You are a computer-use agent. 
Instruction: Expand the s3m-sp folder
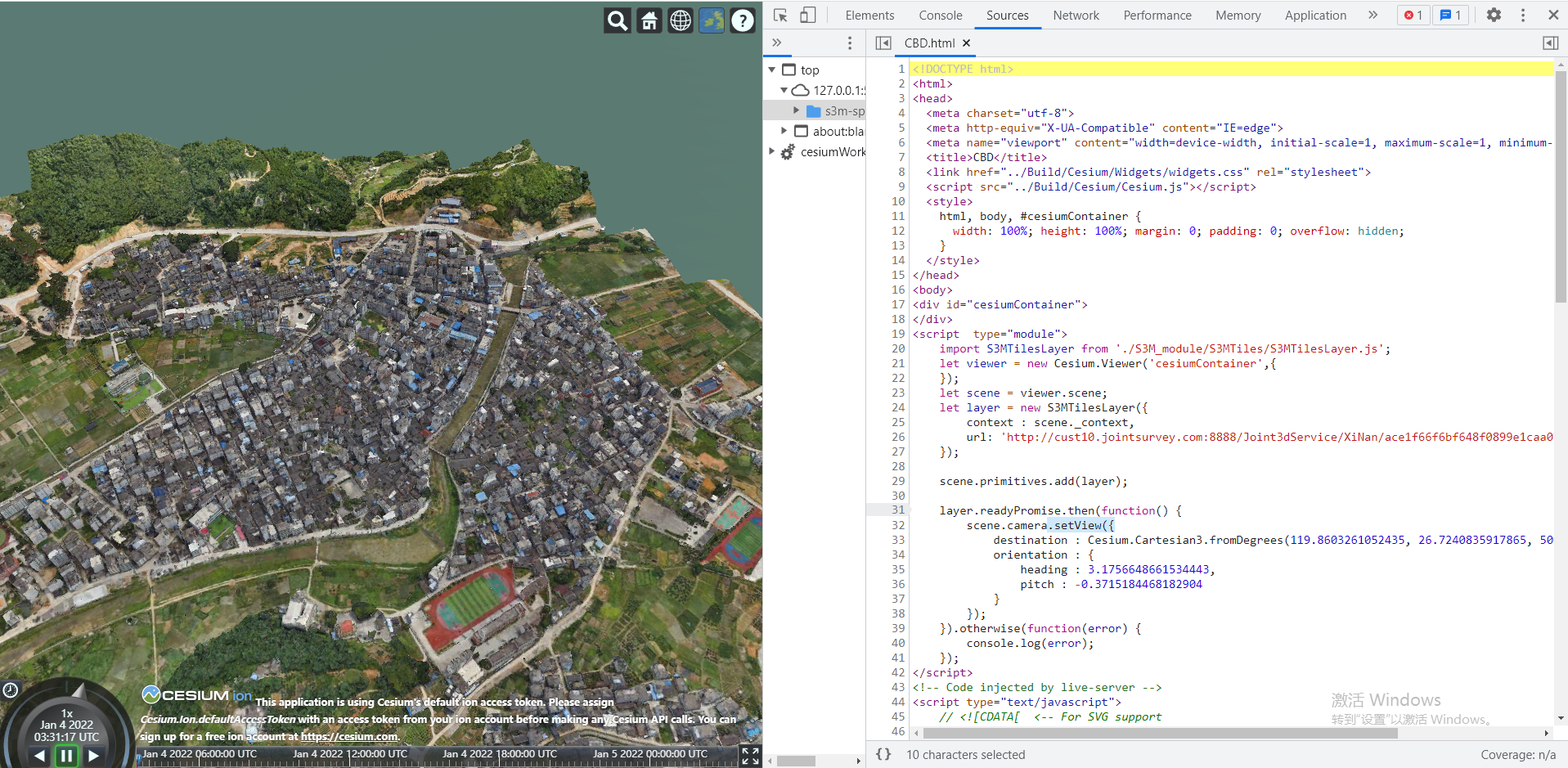[x=795, y=110]
